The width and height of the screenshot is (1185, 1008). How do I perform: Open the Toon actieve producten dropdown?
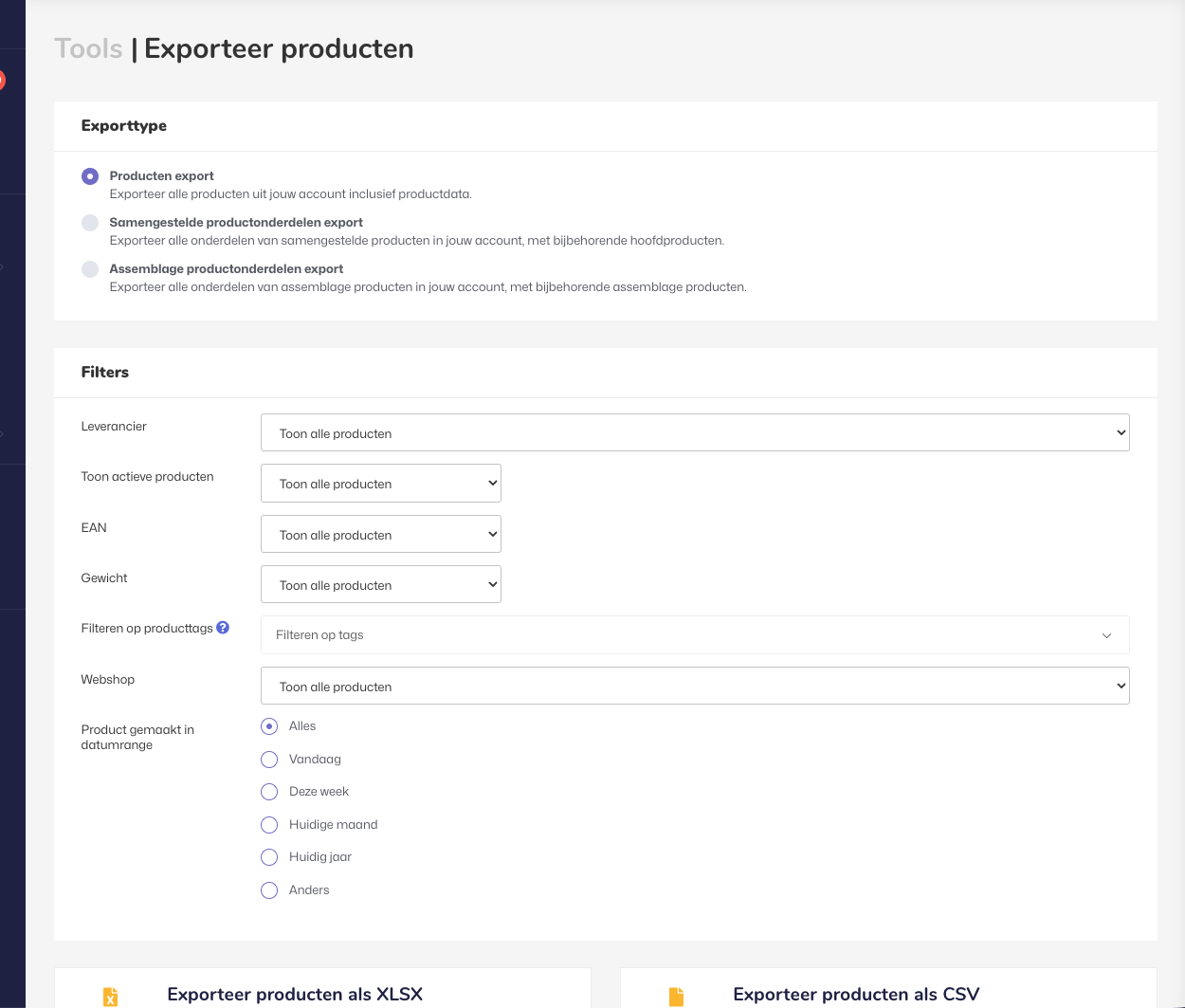380,484
